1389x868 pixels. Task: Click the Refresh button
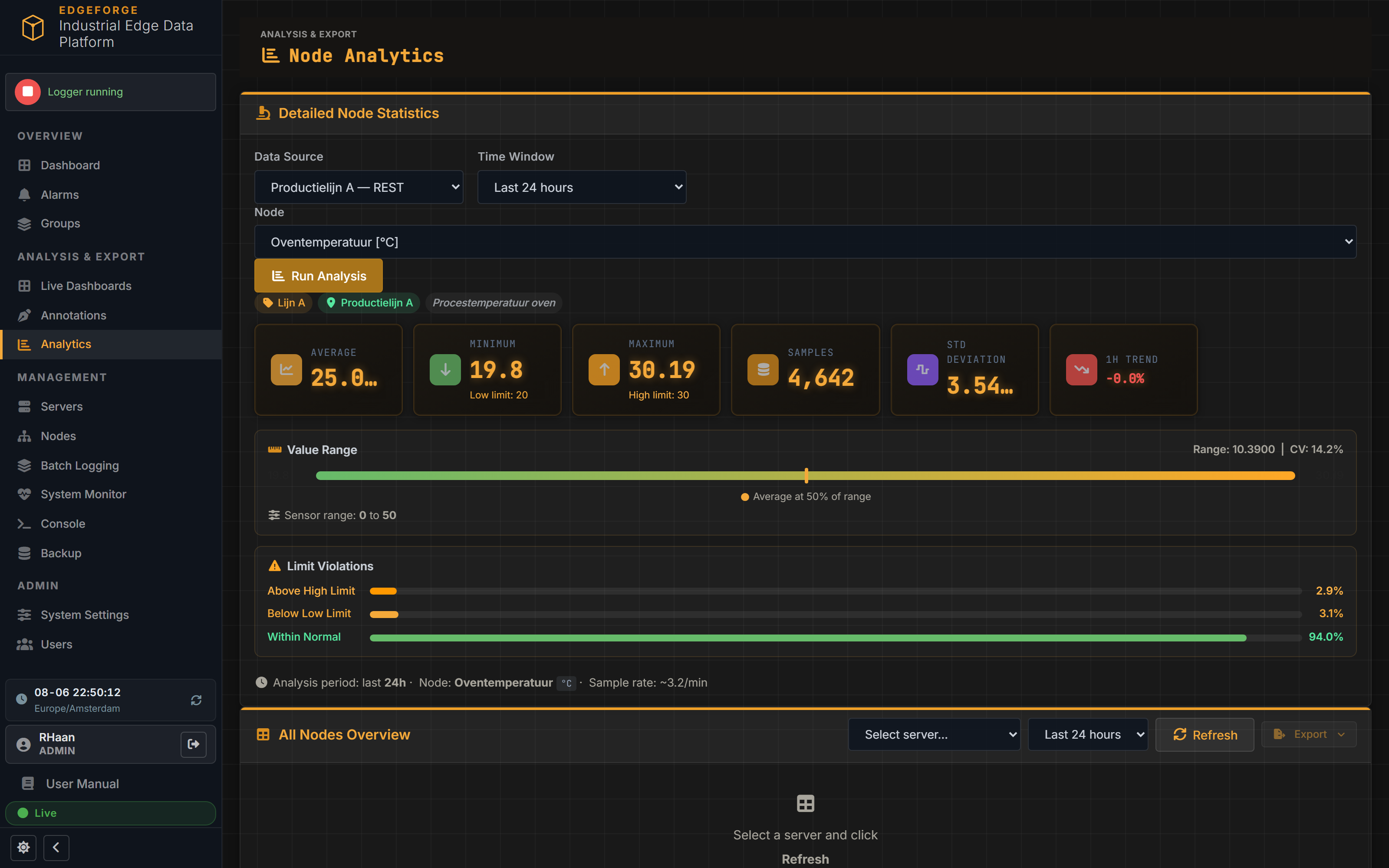[x=1205, y=735]
